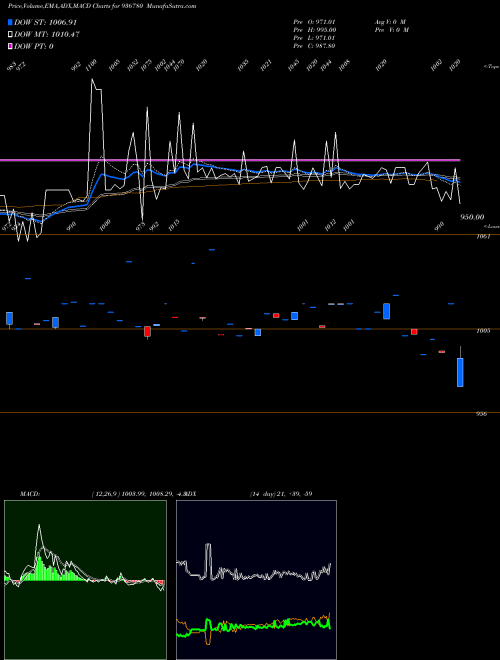
Task: Click the 'Pre C: 987.89' value
Action: pyautogui.click(x=314, y=46)
